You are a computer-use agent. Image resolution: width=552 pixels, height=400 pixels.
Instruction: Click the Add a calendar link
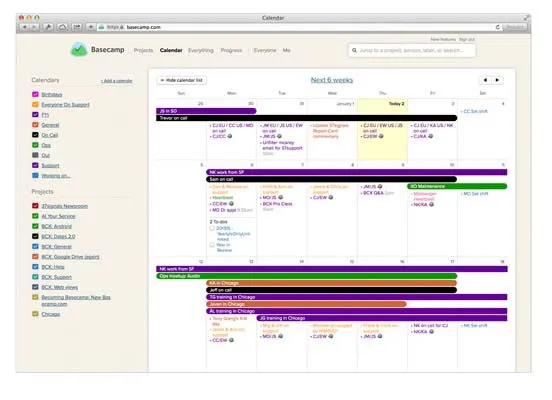(x=117, y=81)
